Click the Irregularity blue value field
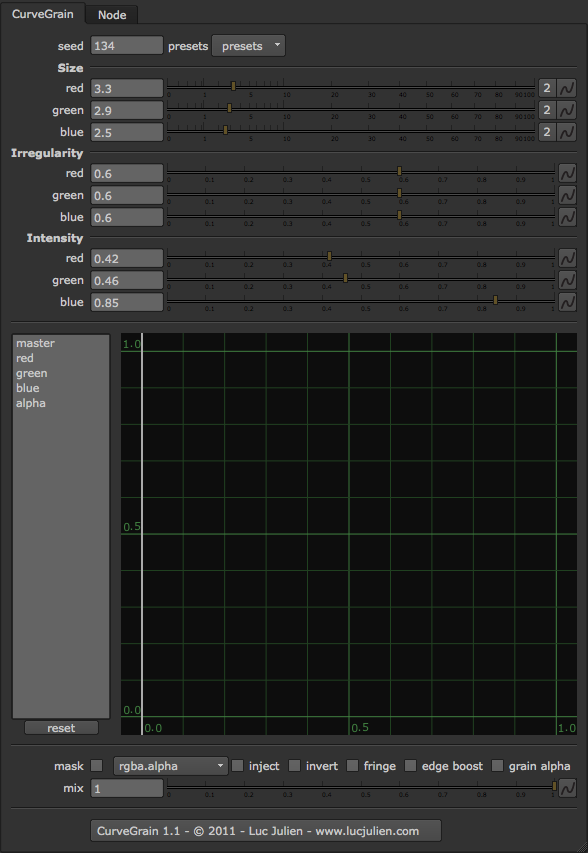Screen dimensions: 588x853 (127, 217)
